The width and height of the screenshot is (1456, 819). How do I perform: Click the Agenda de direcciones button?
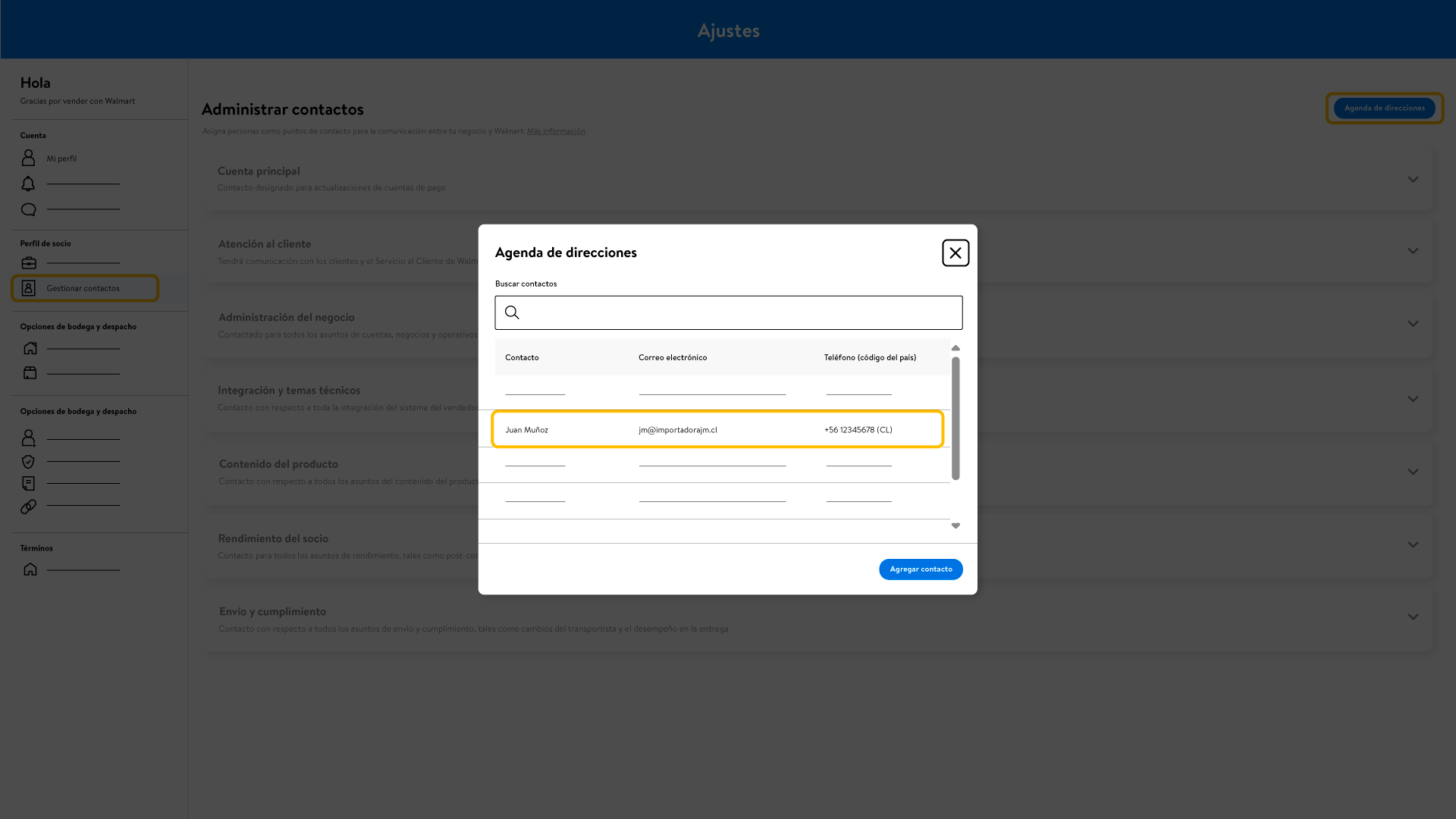1384,108
